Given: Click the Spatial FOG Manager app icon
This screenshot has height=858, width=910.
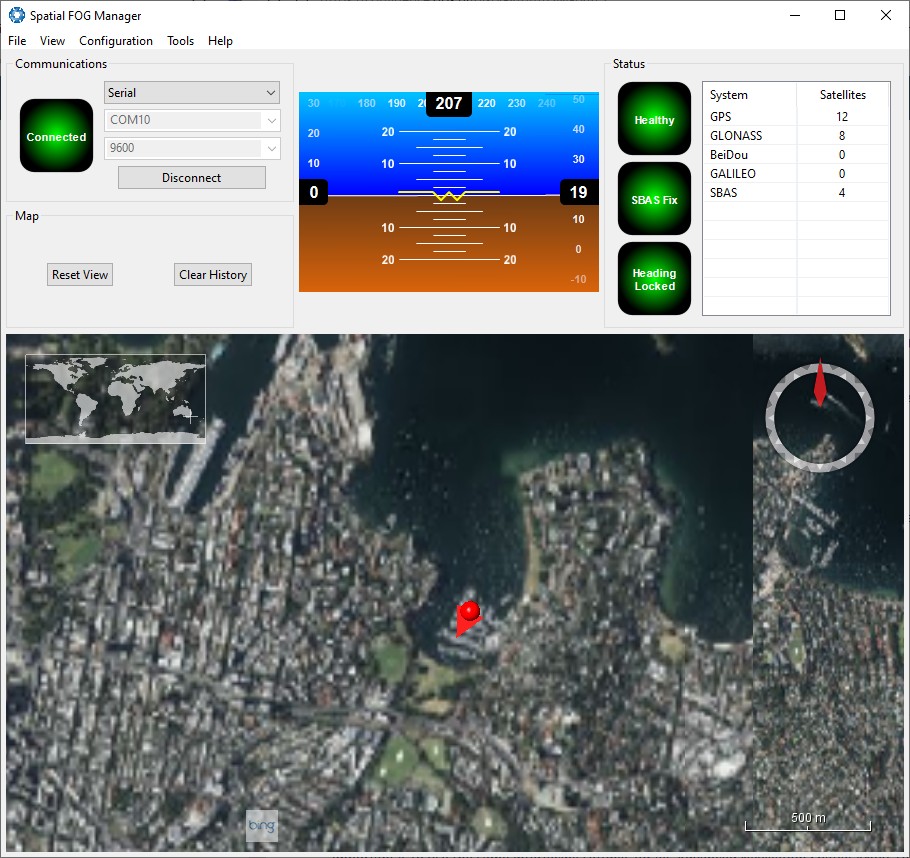Looking at the screenshot, I should (x=16, y=15).
